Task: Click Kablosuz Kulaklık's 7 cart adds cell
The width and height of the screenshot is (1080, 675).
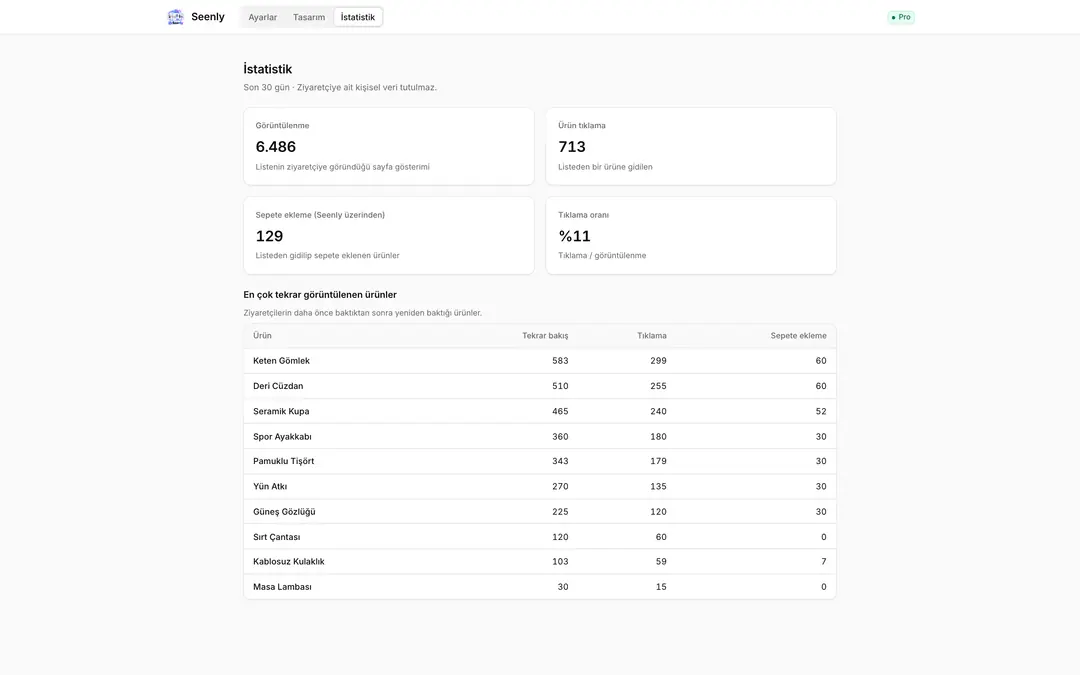Action: click(824, 561)
